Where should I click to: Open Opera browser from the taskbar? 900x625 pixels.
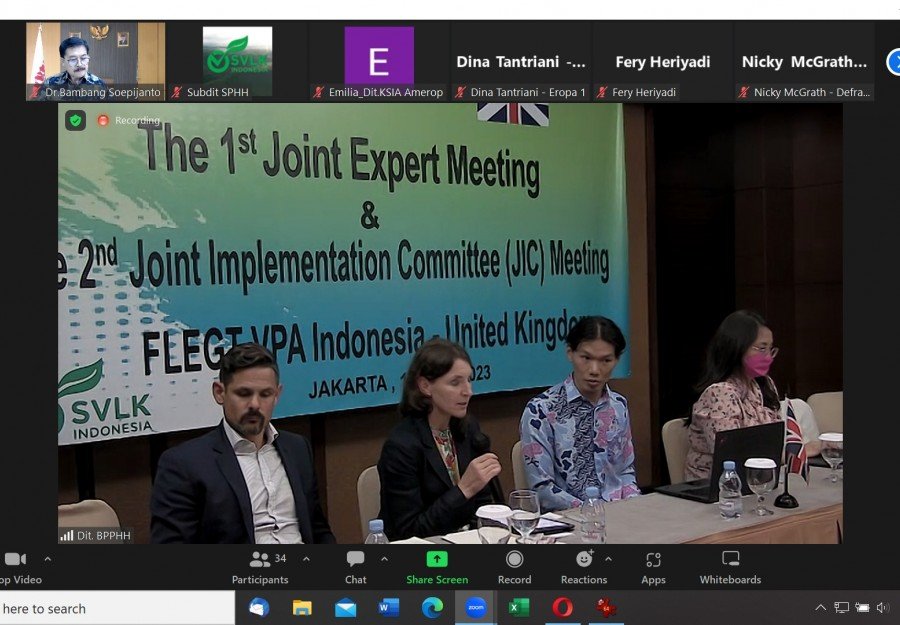(562, 607)
